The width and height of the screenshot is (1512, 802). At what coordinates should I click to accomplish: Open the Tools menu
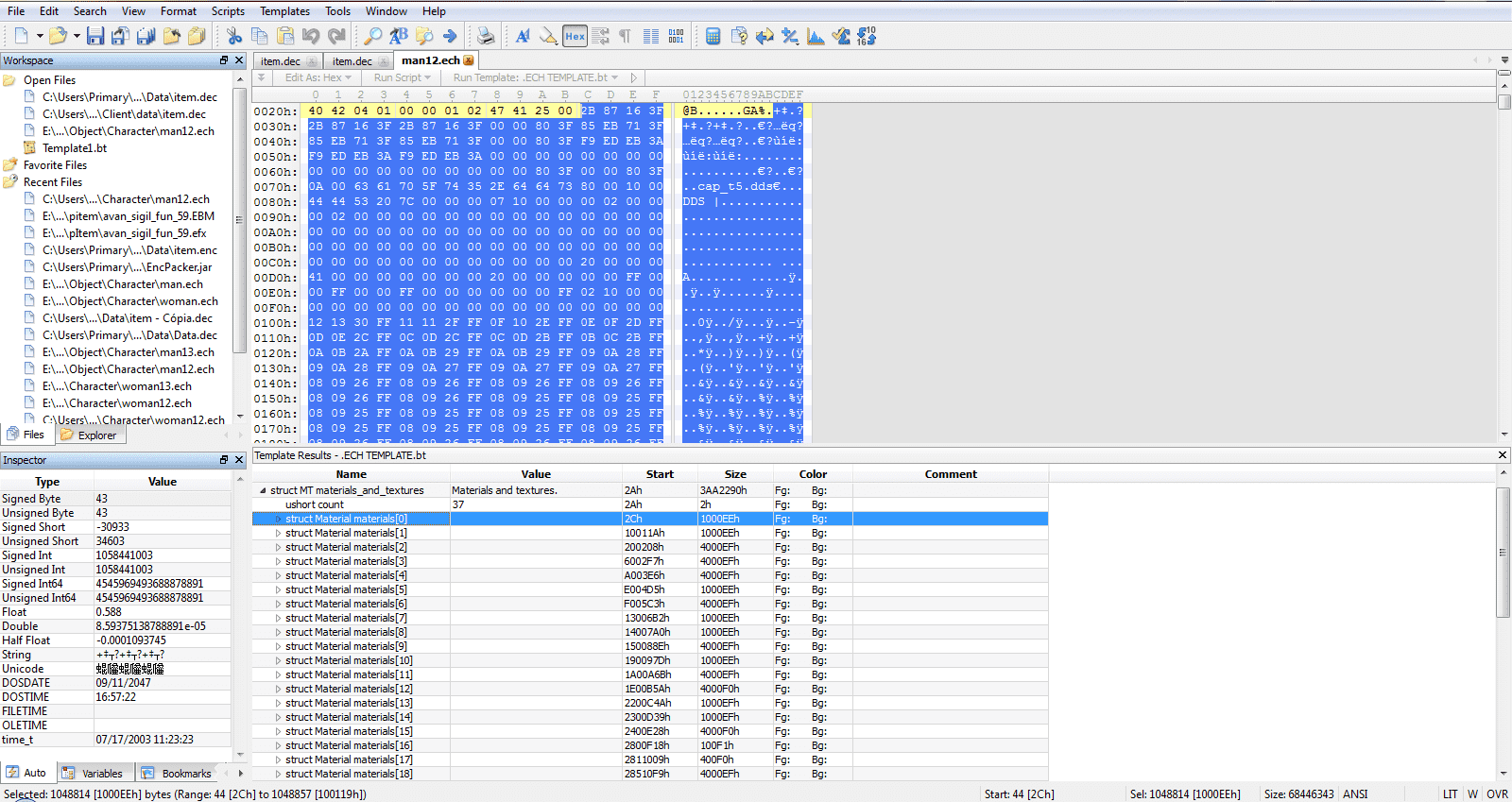pyautogui.click(x=337, y=11)
